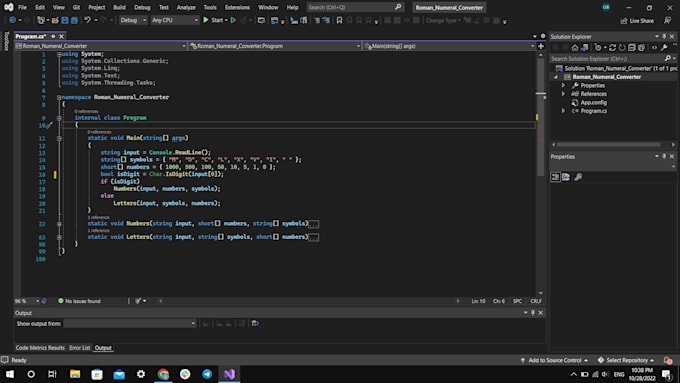
Task: Click the green Start debugging button
Action: [x=215, y=20]
